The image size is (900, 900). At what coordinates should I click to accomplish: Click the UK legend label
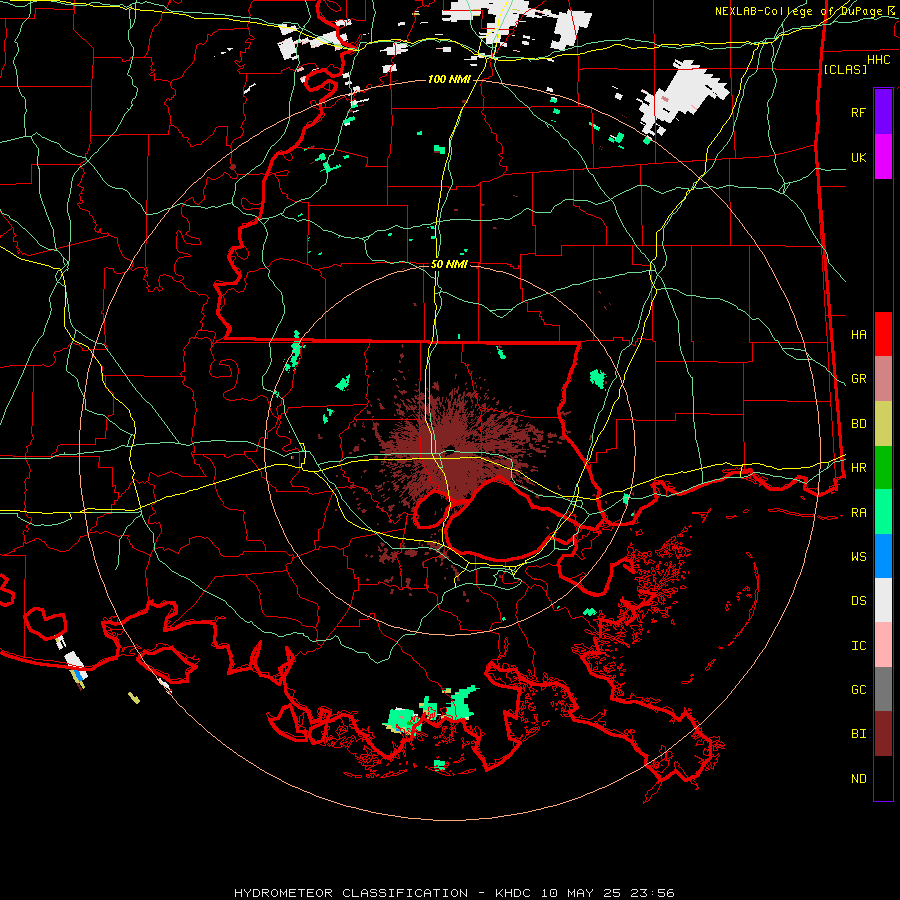[x=858, y=157]
